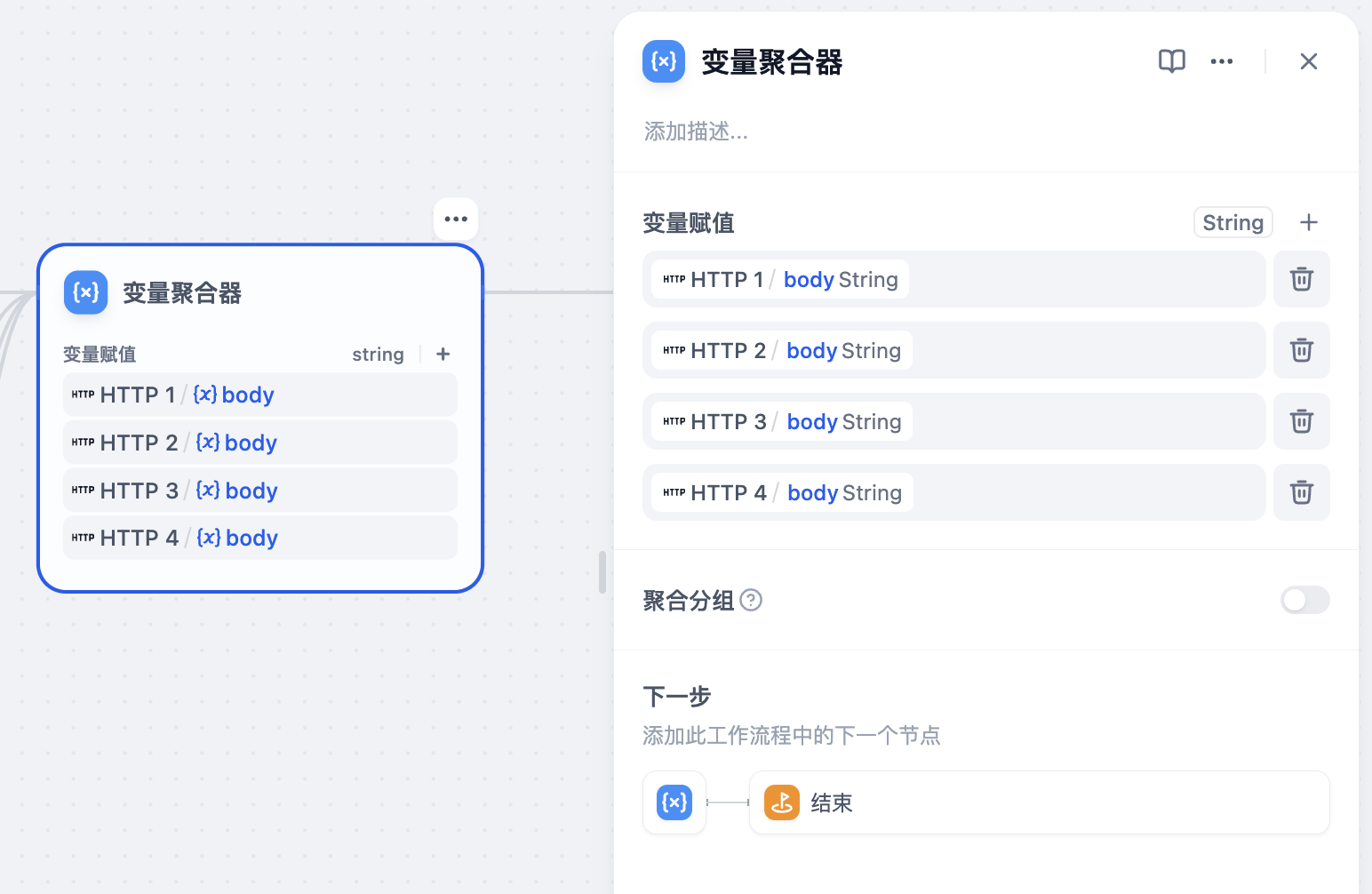Open the documentation book icon in panel header
The image size is (1372, 894).
[1171, 61]
